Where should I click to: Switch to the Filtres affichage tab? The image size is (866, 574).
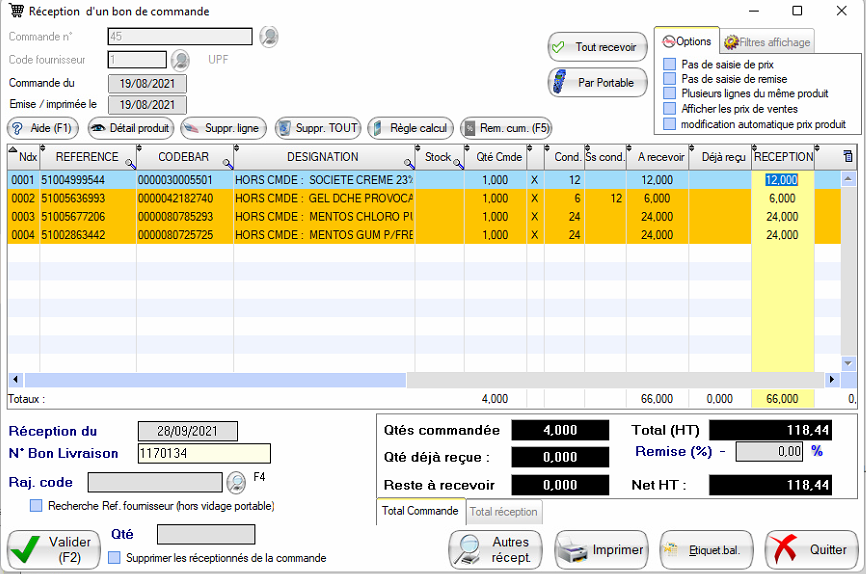[768, 42]
